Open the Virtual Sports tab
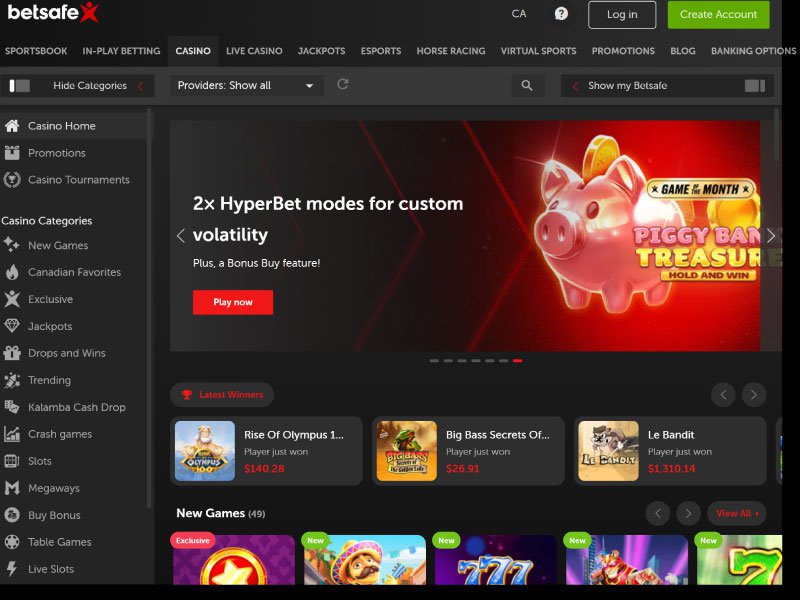Image resolution: width=800 pixels, height=600 pixels. (x=538, y=51)
